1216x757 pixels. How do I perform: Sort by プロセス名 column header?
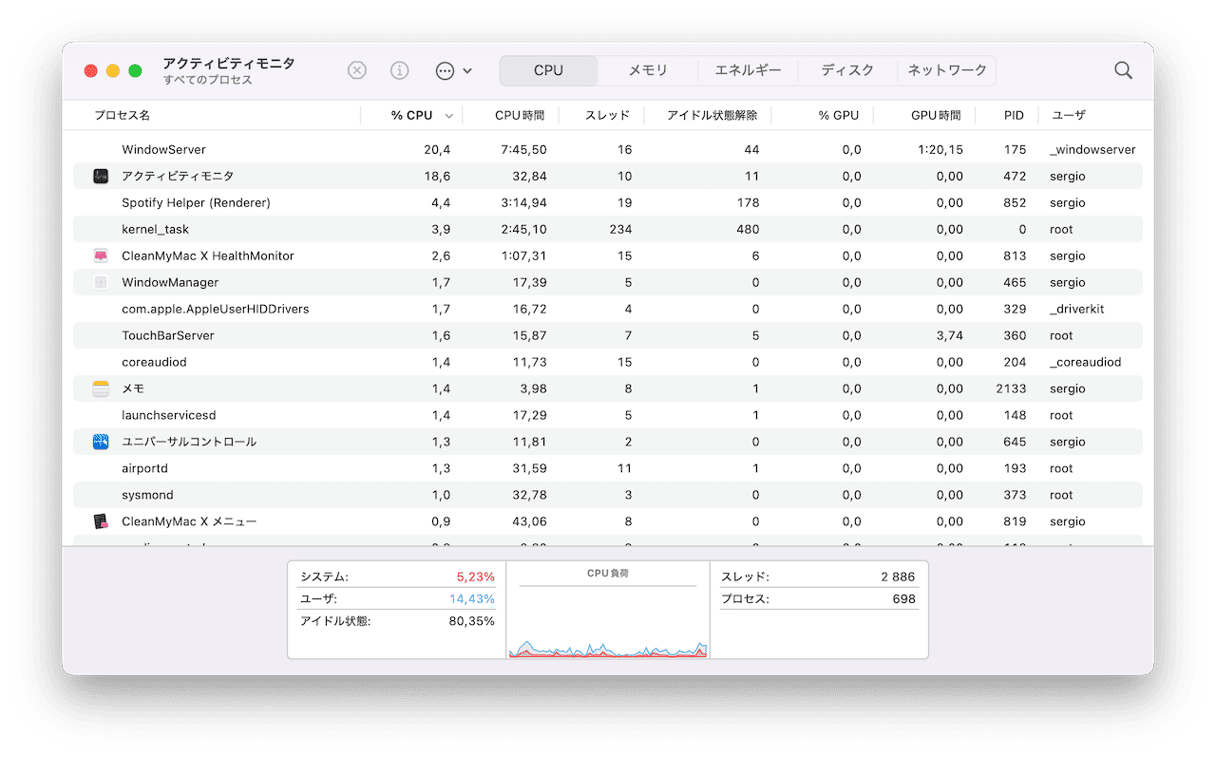122,115
